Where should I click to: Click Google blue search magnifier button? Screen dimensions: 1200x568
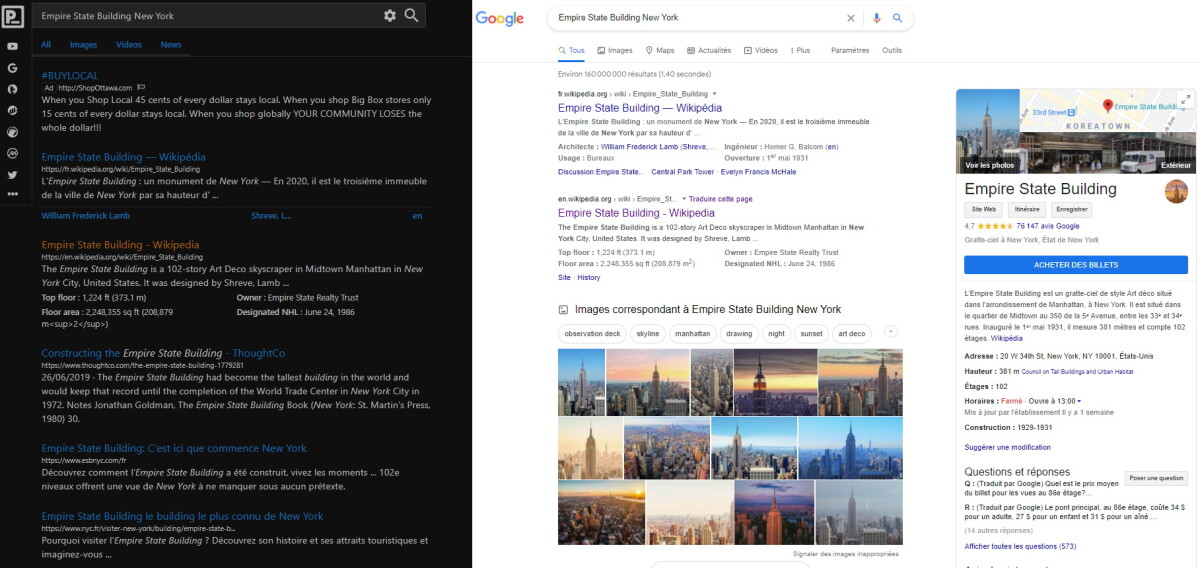pos(898,18)
